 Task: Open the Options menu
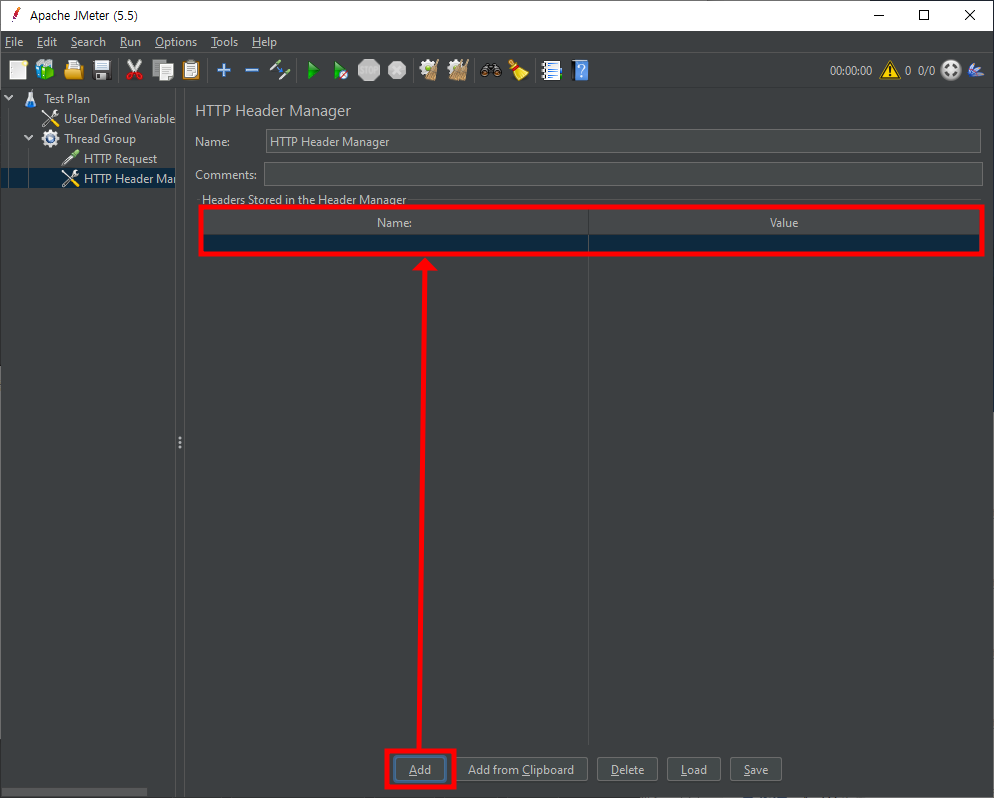tap(176, 42)
